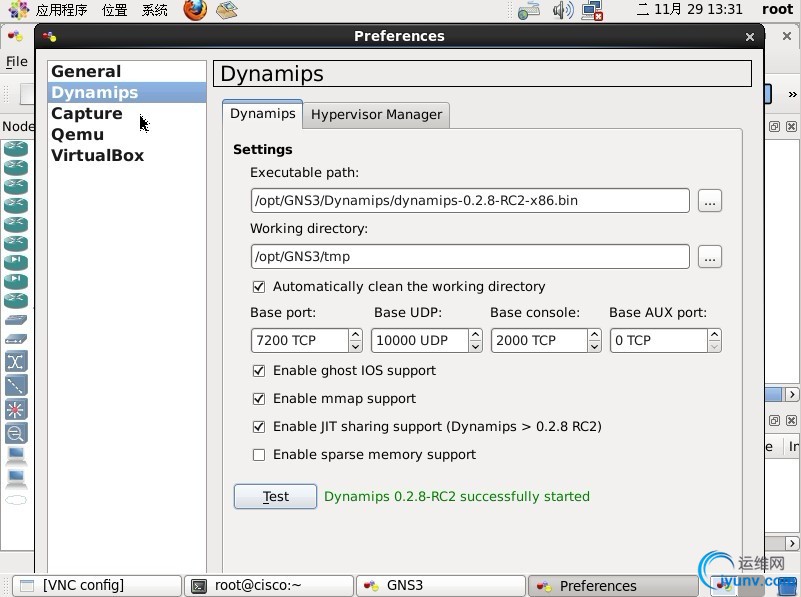The width and height of the screenshot is (801, 597).
Task: Launch Firefox from the top panel
Action: [195, 10]
